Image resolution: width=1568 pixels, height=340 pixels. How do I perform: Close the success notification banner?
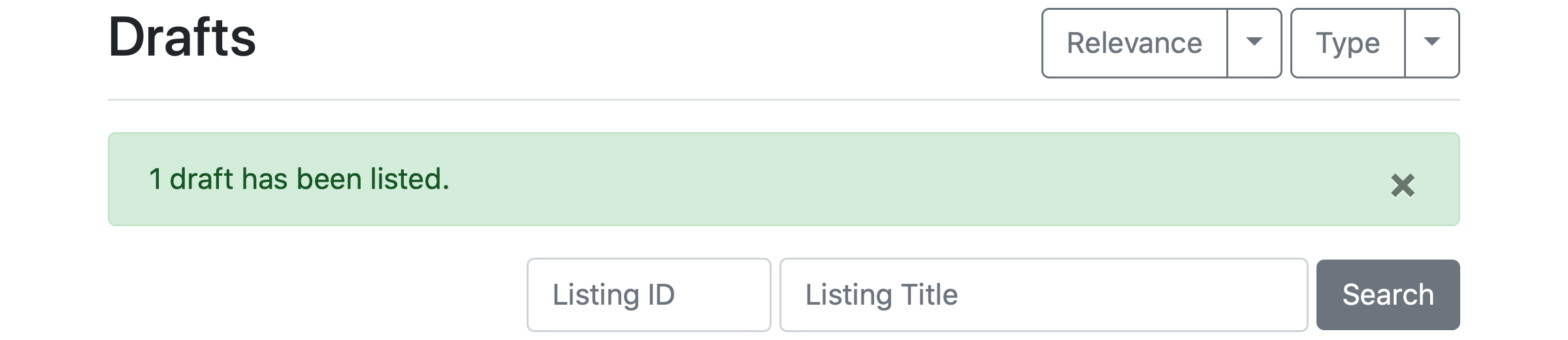coord(1402,185)
